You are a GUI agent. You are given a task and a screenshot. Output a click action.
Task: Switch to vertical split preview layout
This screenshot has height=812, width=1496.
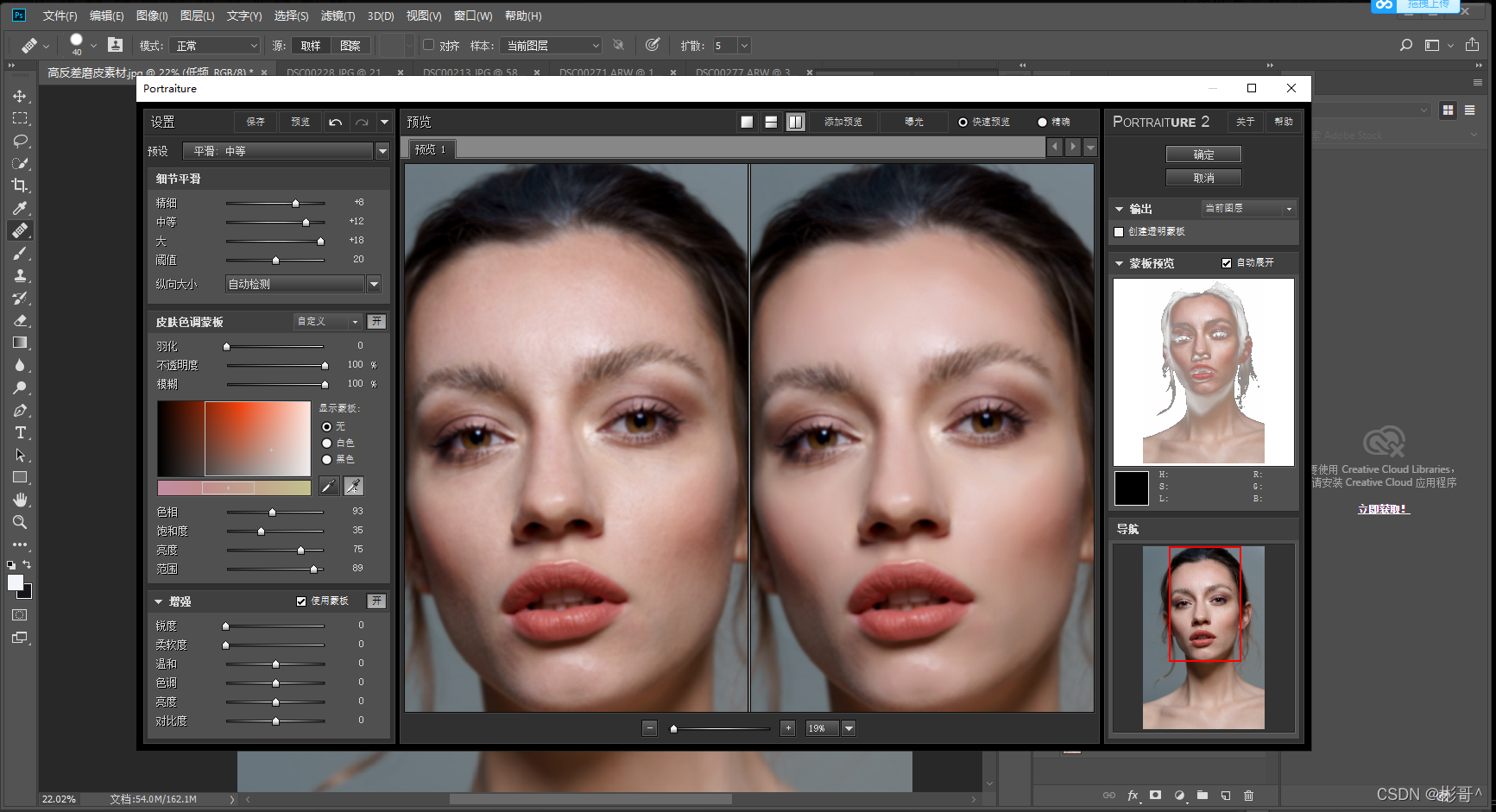pos(795,122)
